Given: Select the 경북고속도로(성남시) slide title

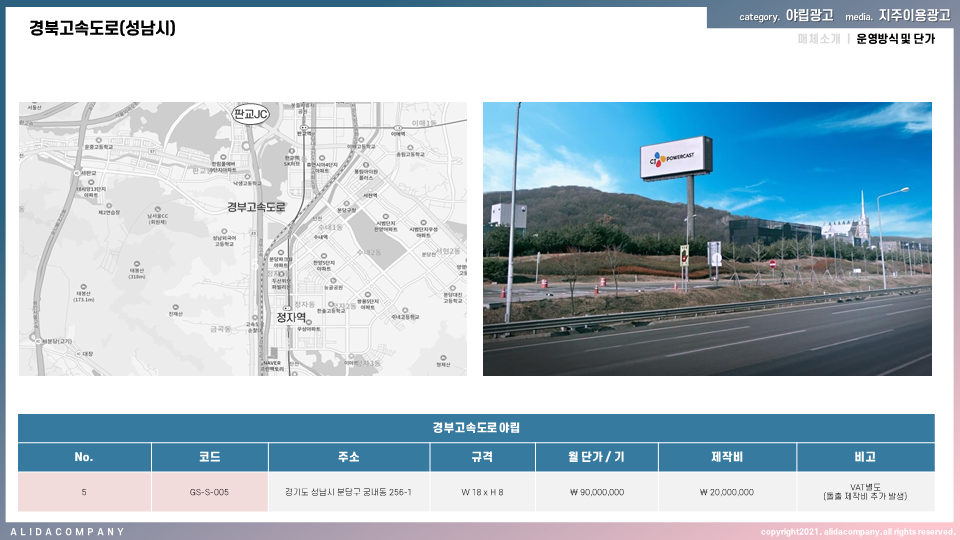Looking at the screenshot, I should click(x=103, y=28).
